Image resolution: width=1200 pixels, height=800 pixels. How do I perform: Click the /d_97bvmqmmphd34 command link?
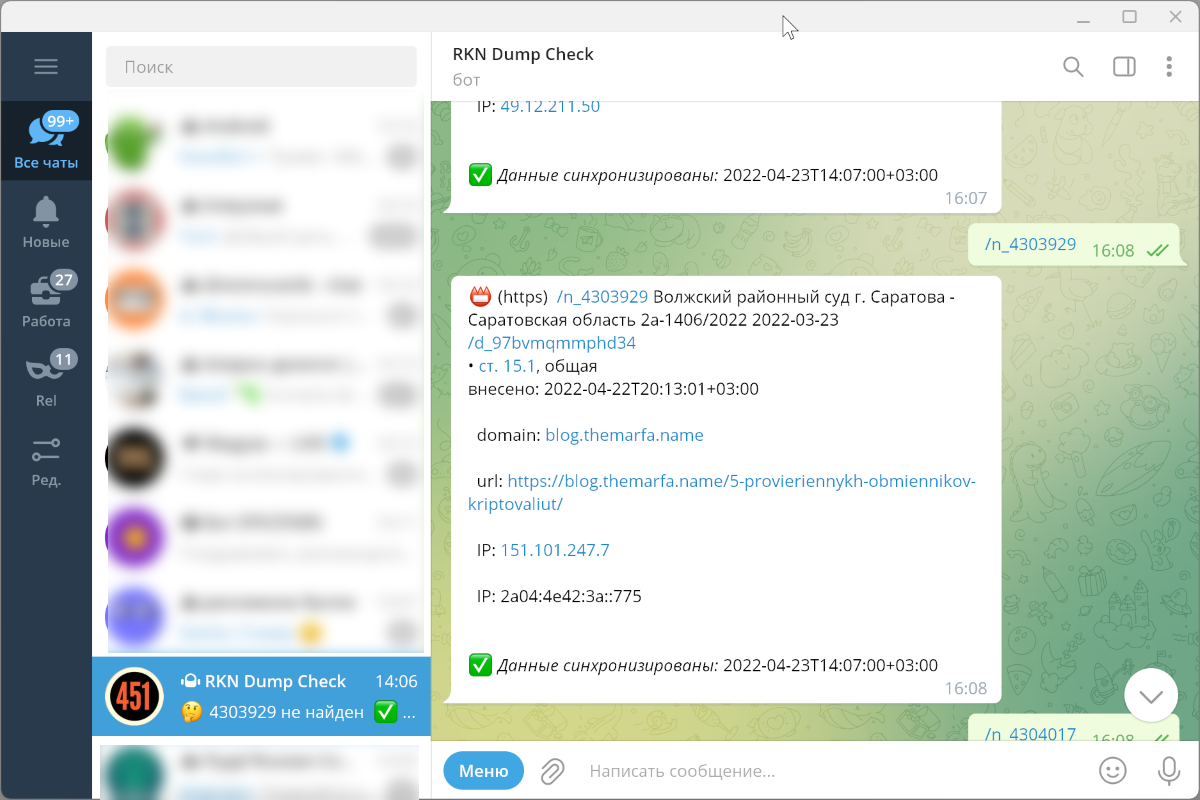[552, 343]
